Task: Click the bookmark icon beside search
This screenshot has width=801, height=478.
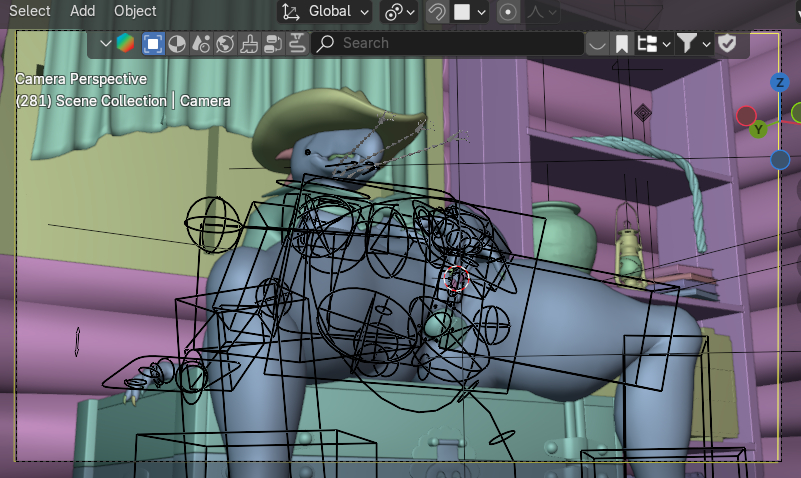Action: tap(622, 43)
